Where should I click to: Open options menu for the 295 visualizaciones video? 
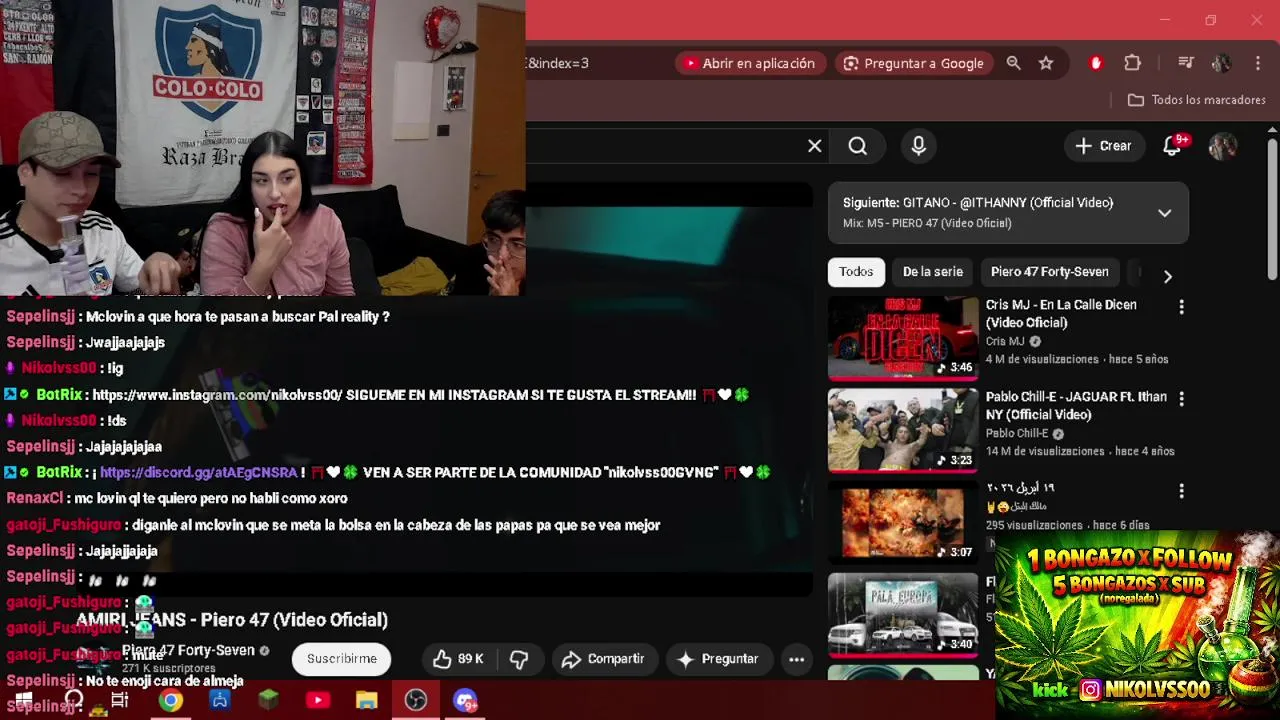pyautogui.click(x=1181, y=491)
